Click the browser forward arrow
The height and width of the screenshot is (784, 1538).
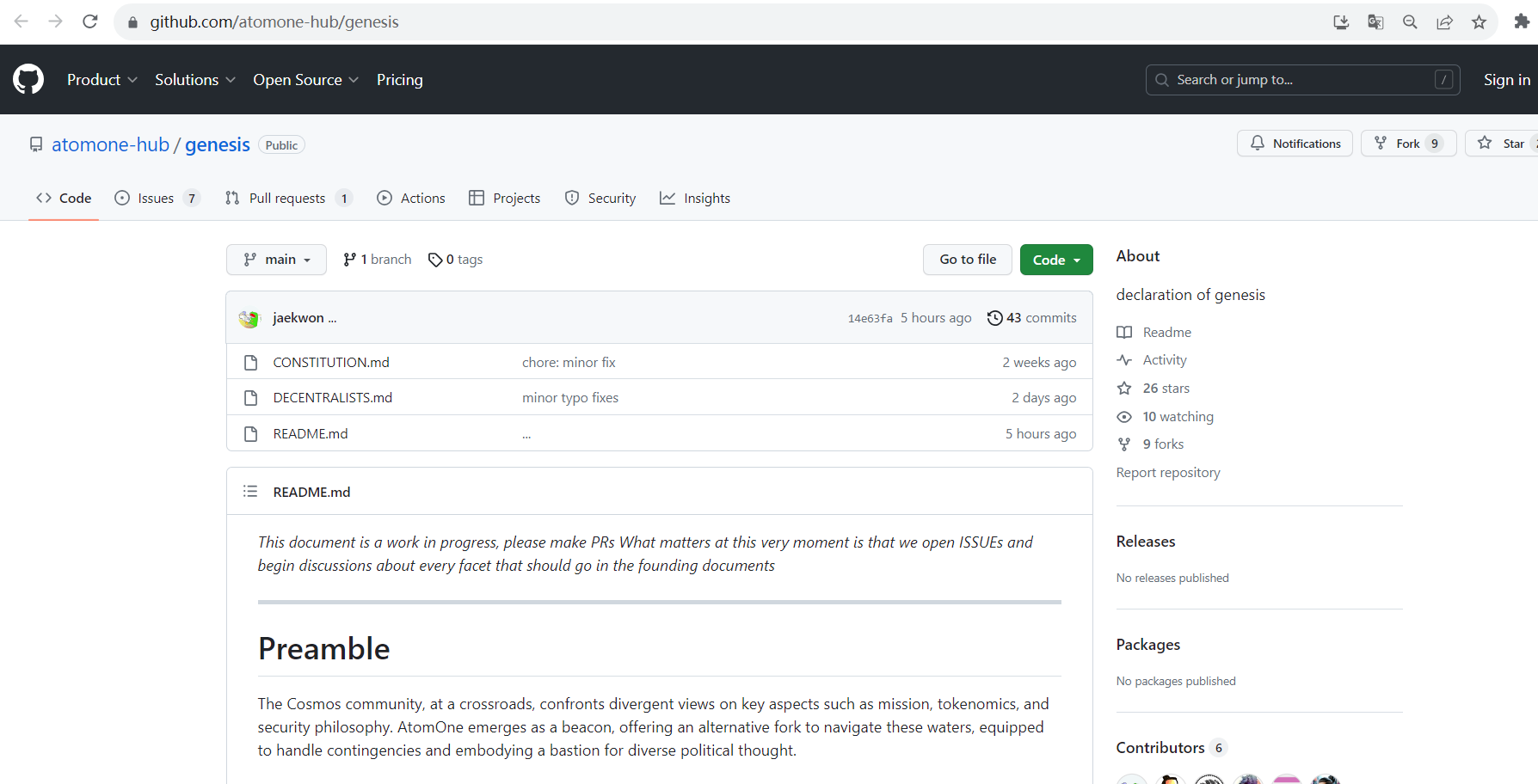point(56,21)
